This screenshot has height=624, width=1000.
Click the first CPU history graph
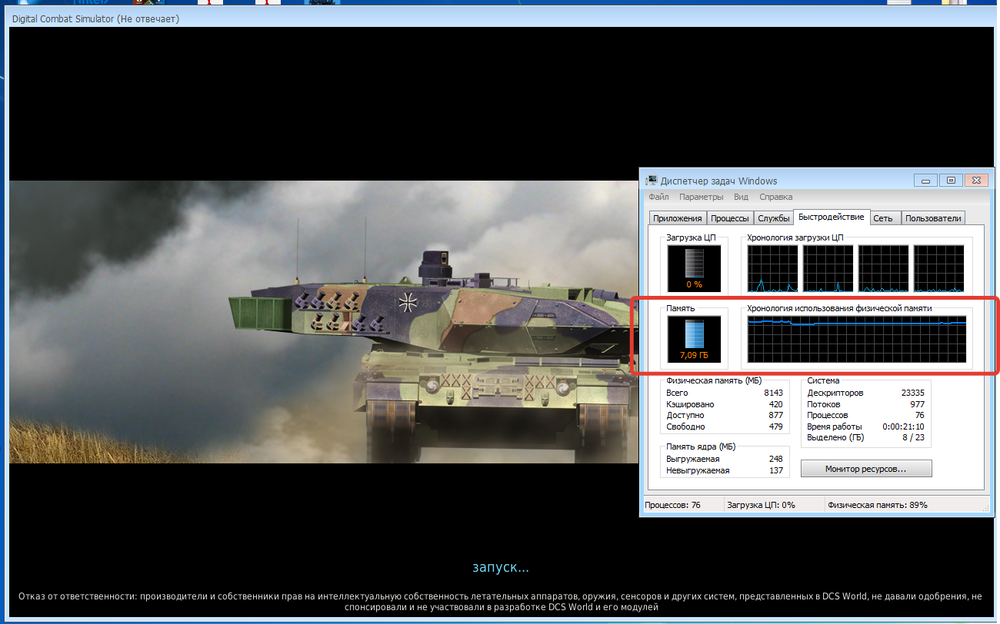tap(772, 269)
